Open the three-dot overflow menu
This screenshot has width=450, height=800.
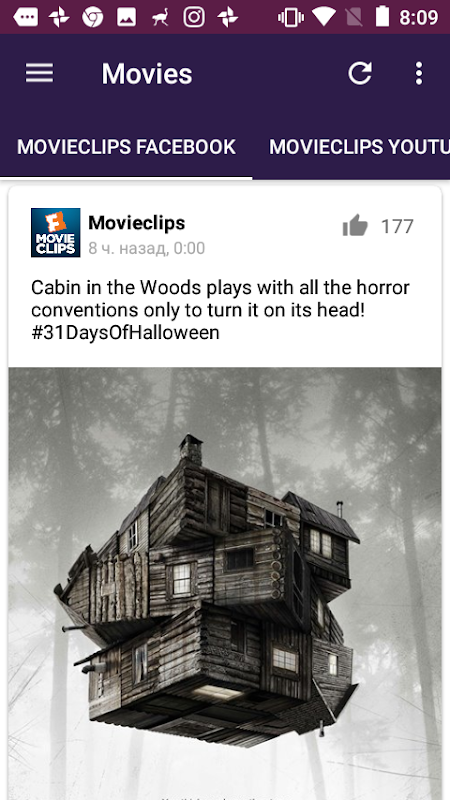(x=419, y=73)
